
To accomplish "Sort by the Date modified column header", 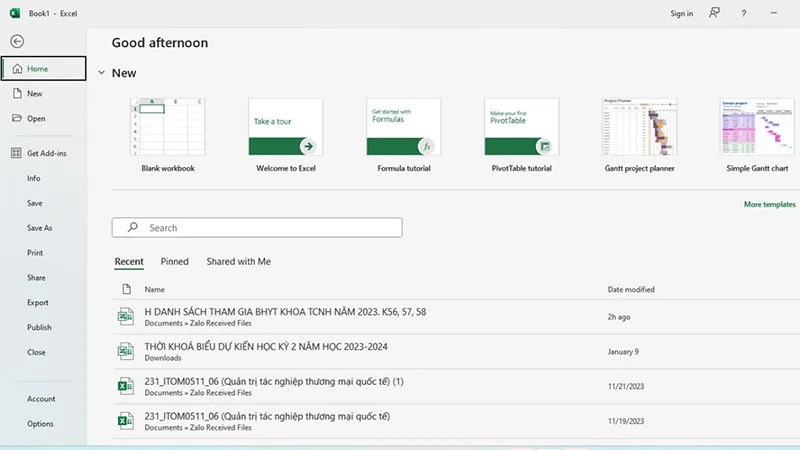I will [x=631, y=289].
